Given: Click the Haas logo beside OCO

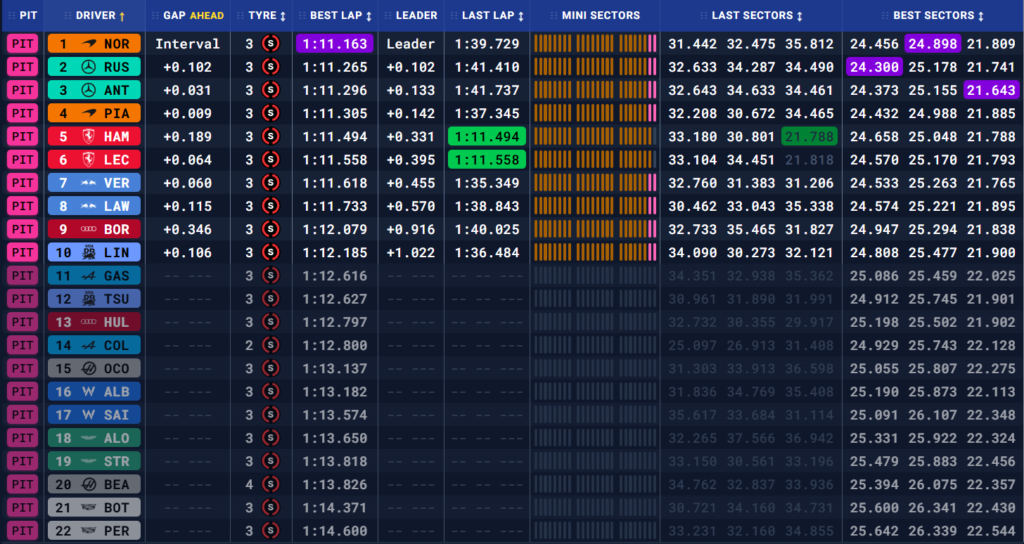Looking at the screenshot, I should point(89,368).
